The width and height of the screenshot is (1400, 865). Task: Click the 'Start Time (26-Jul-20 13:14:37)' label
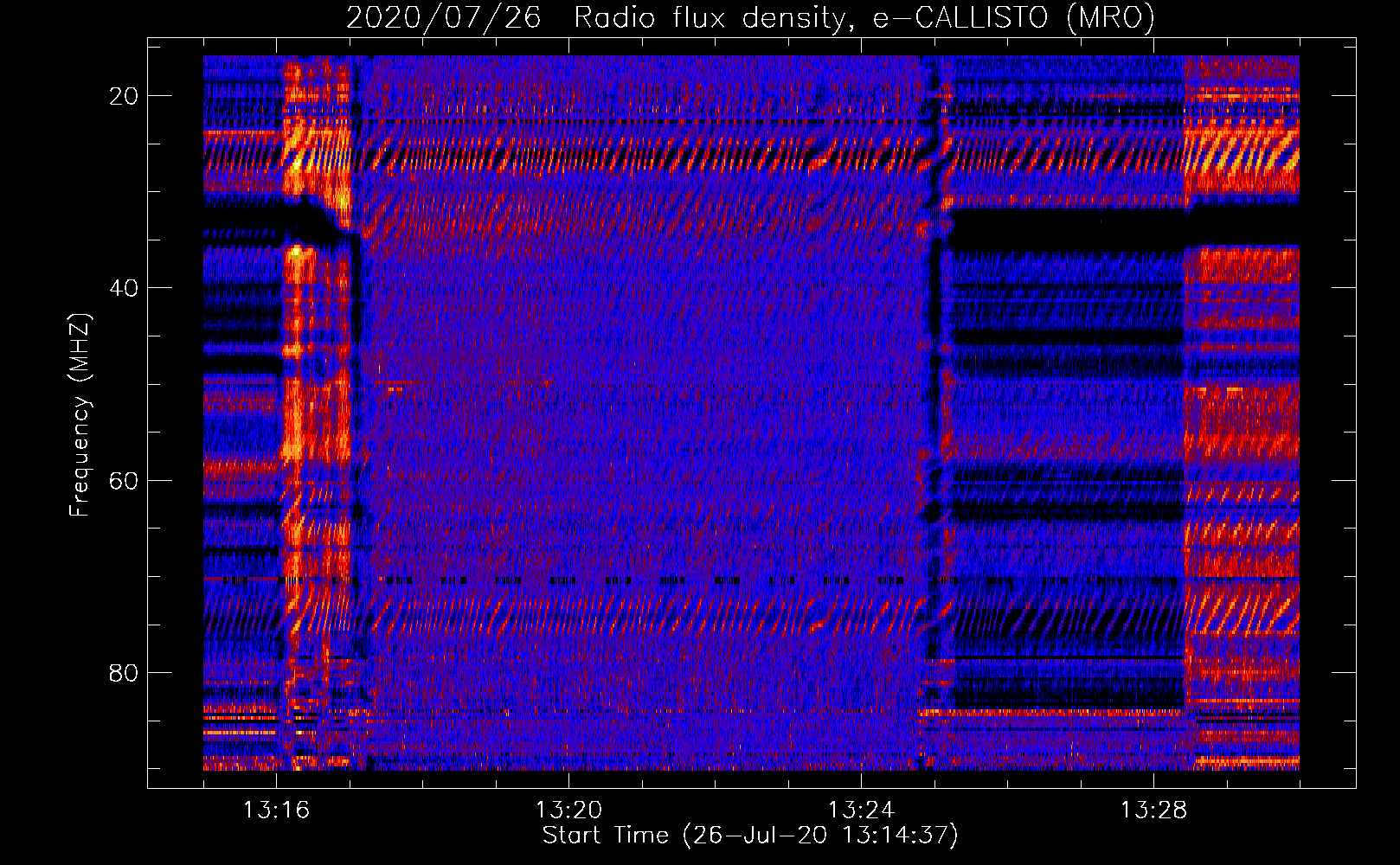coord(750,836)
